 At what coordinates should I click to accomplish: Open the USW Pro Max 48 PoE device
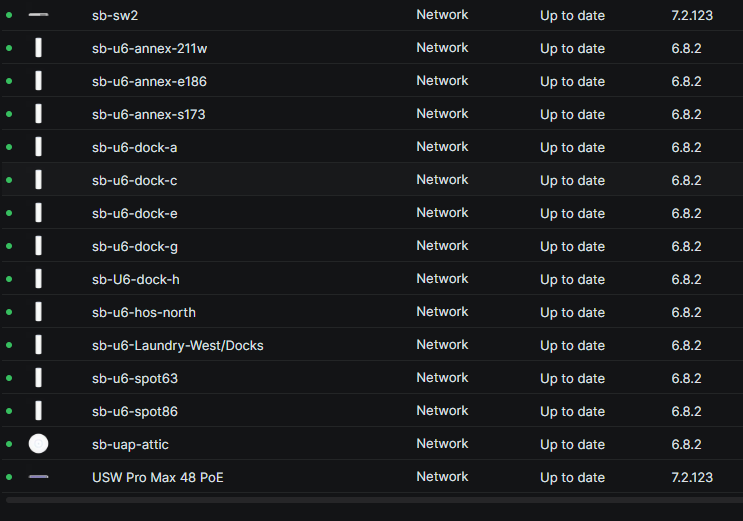pos(157,477)
